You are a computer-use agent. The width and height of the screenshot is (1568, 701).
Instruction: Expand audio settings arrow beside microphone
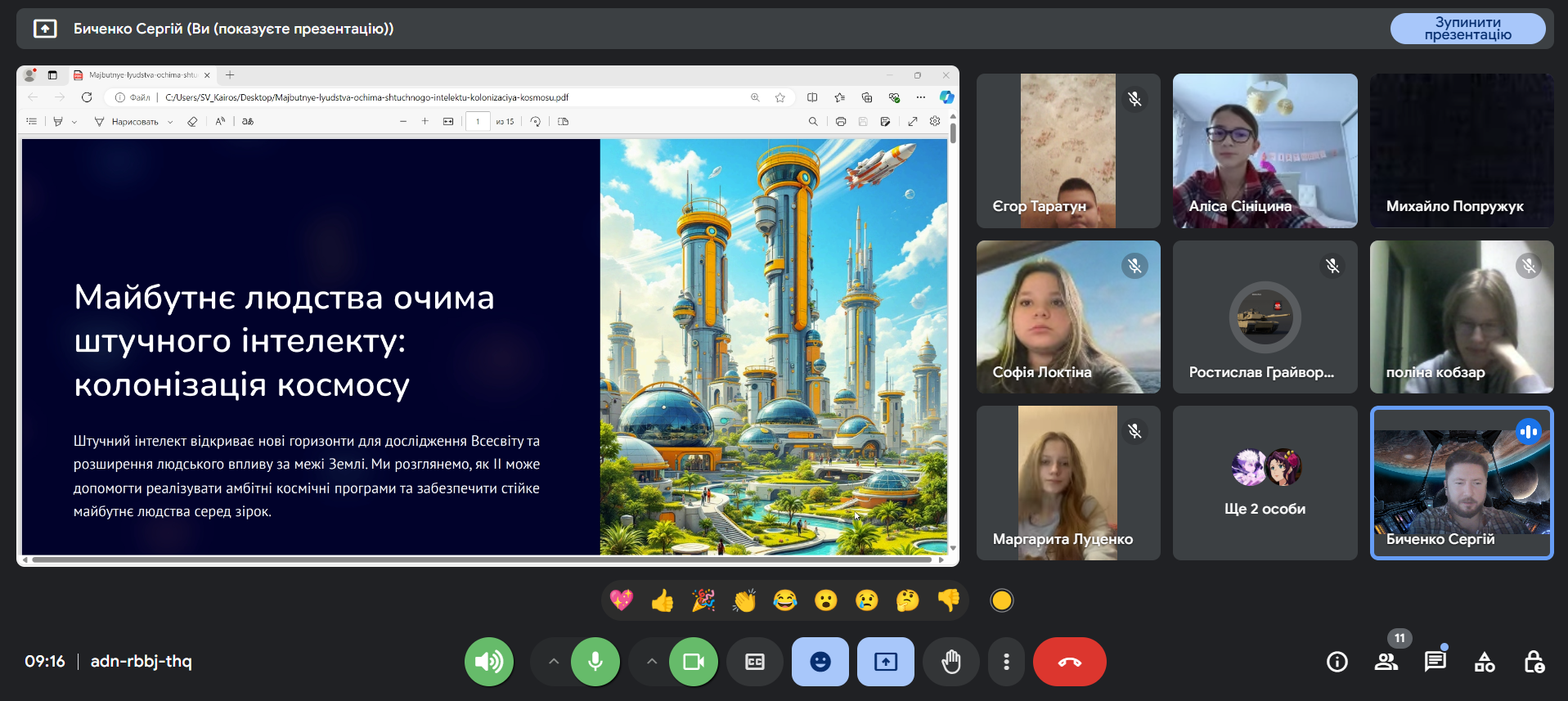coord(554,662)
